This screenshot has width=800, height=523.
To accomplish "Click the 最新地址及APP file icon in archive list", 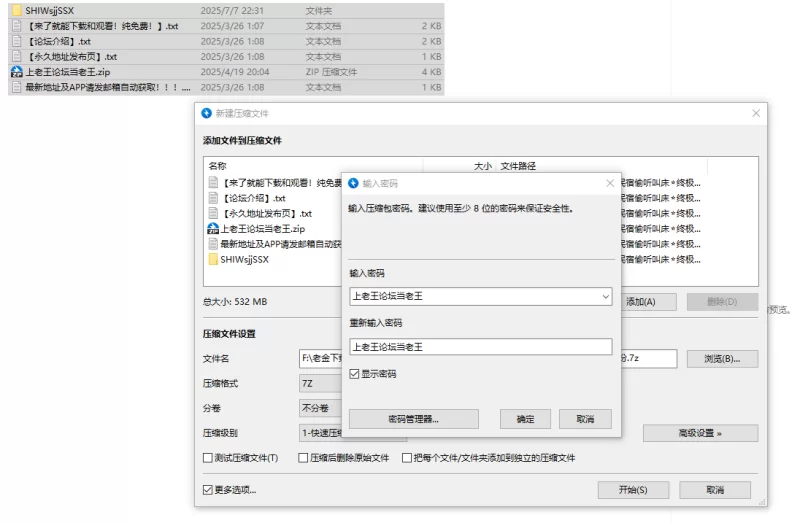I will tap(213, 244).
